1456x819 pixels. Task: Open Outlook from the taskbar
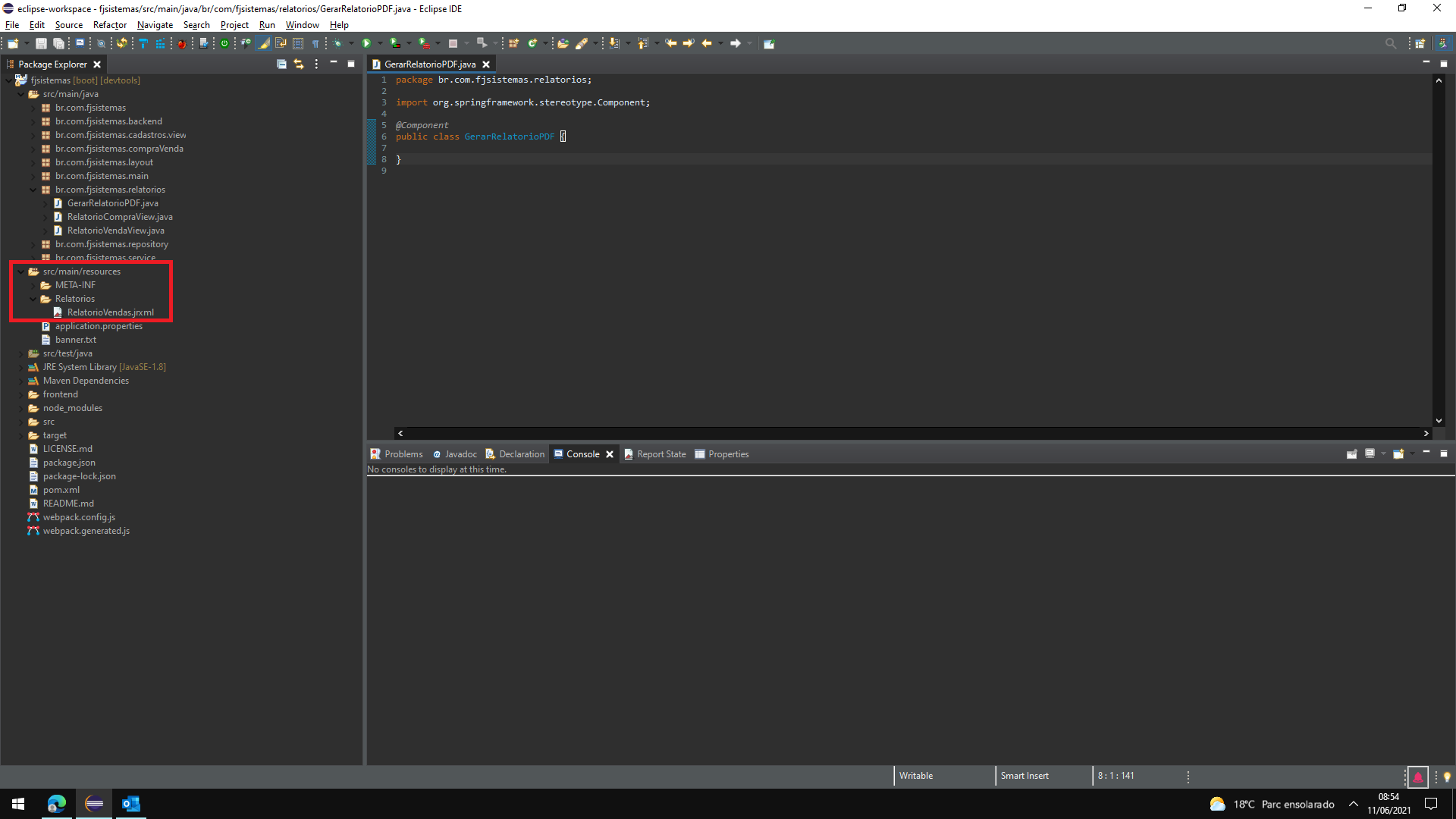pyautogui.click(x=131, y=804)
